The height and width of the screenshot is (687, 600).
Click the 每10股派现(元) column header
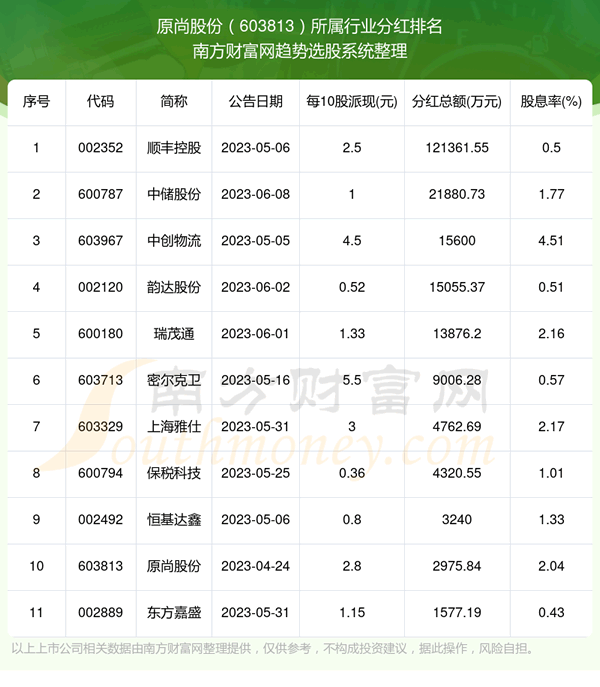[x=352, y=102]
